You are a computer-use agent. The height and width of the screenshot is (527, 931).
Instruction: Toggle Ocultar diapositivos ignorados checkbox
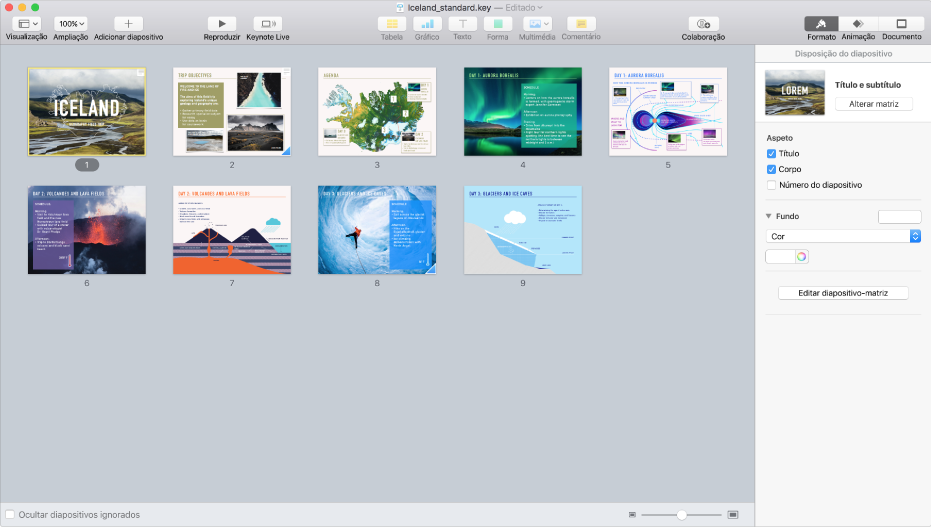point(10,515)
